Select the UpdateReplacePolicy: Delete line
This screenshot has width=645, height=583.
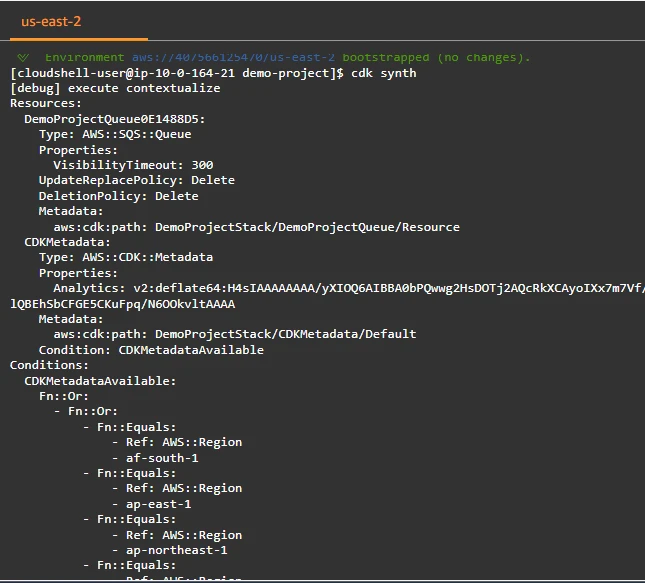pyautogui.click(x=137, y=180)
